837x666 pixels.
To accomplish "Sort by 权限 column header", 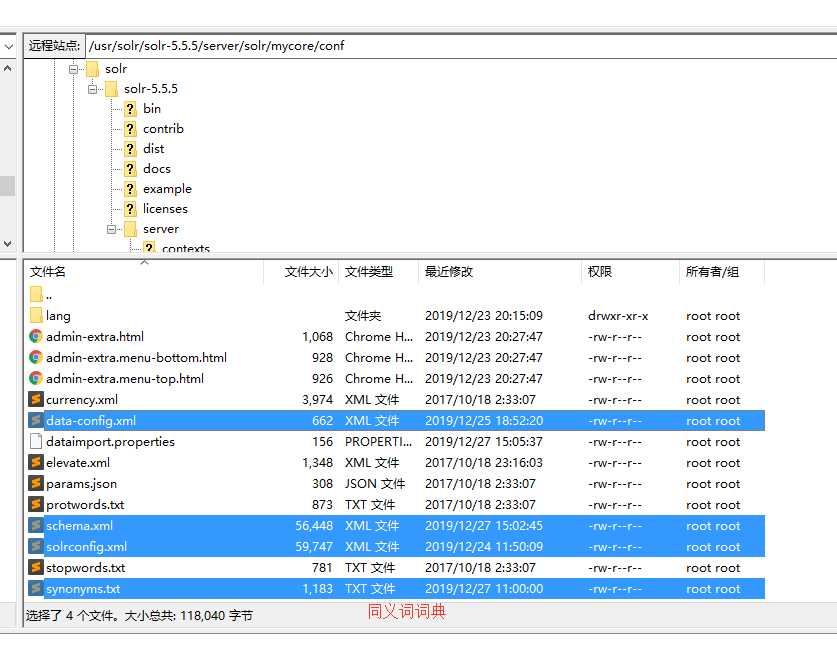I will point(630,272).
